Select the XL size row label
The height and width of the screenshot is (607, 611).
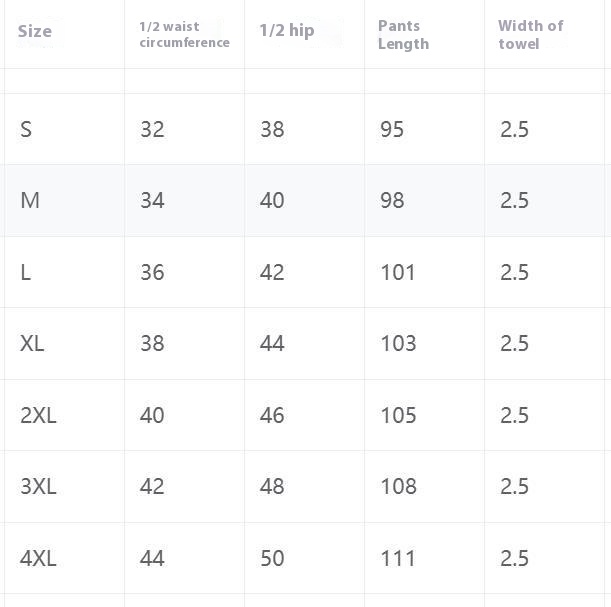tap(32, 343)
